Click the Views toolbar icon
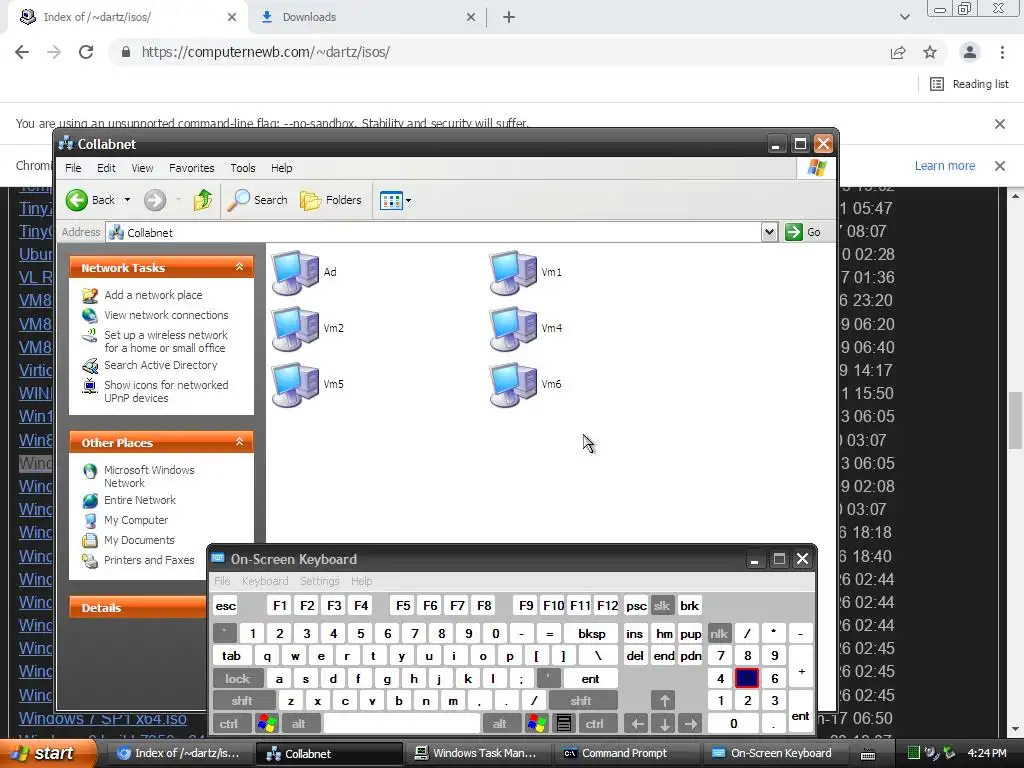1024x768 pixels. 391,200
